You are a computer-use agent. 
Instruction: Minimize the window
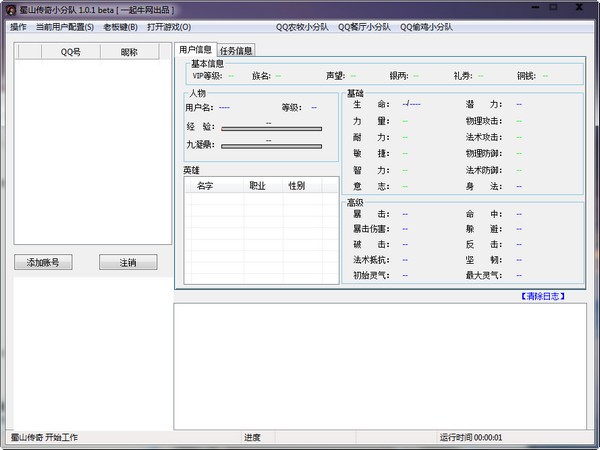click(535, 7)
